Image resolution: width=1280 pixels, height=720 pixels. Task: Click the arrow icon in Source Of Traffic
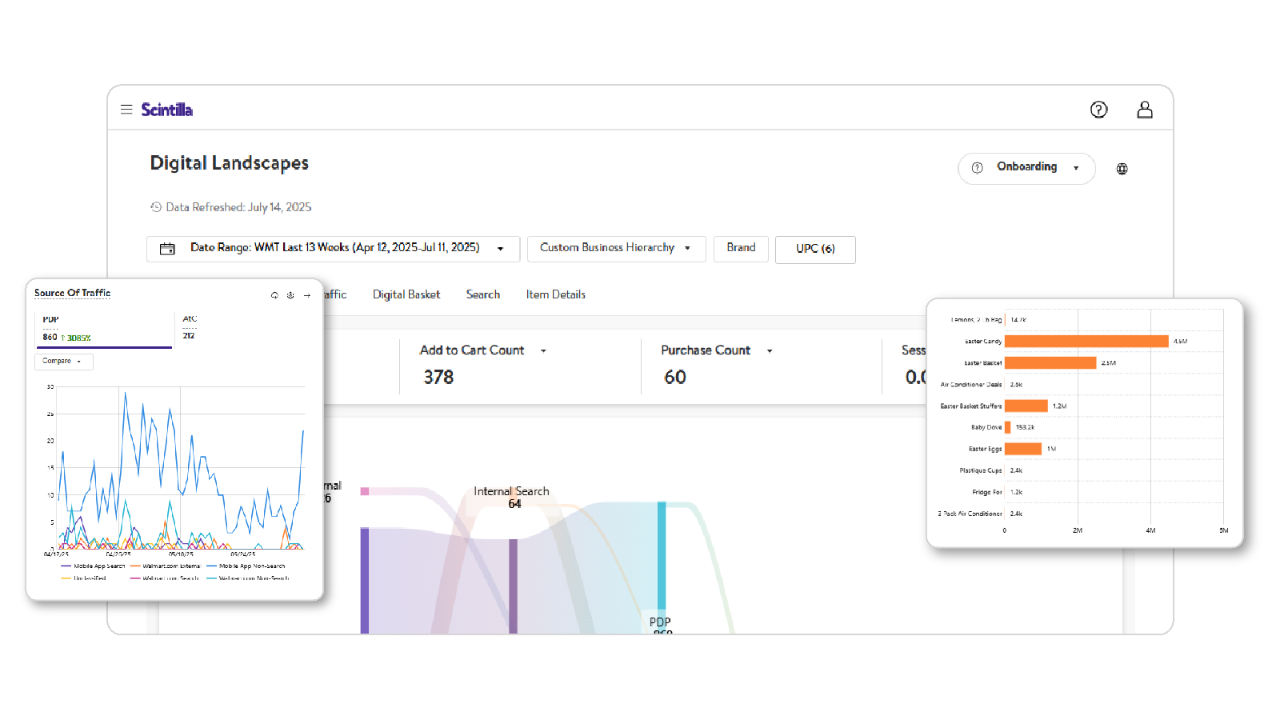point(307,295)
